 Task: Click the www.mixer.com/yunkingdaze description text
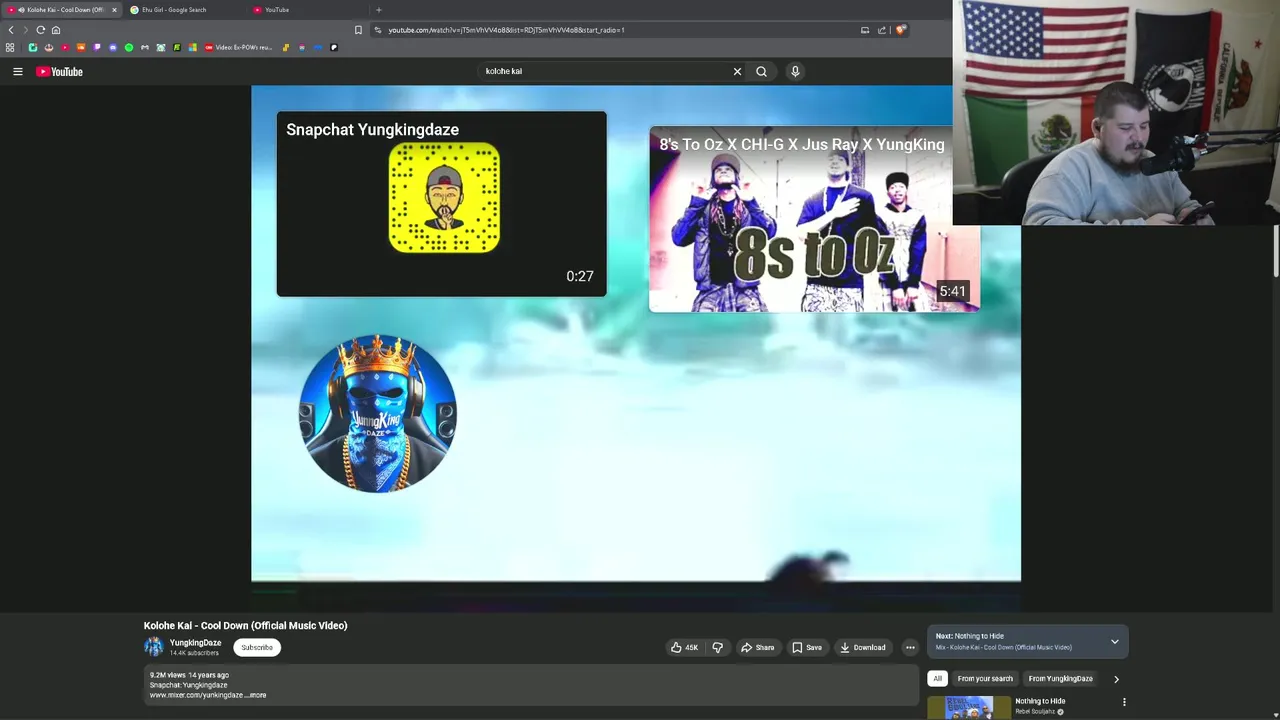pos(196,695)
